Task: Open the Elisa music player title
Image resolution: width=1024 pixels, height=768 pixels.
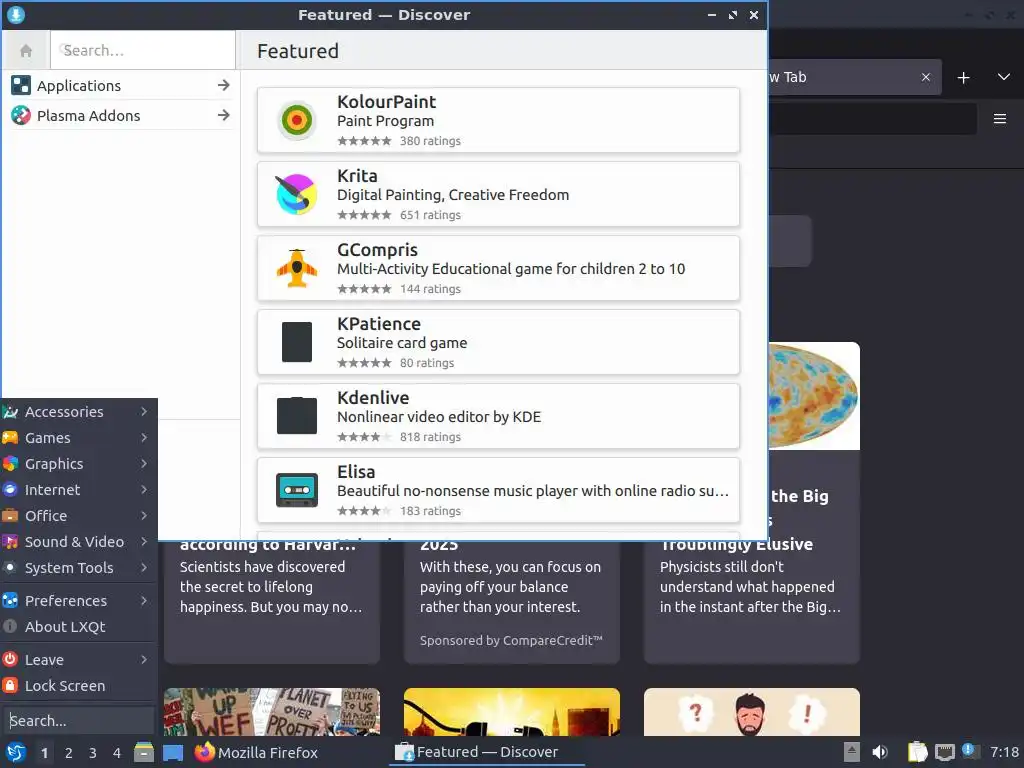Action: pos(356,472)
